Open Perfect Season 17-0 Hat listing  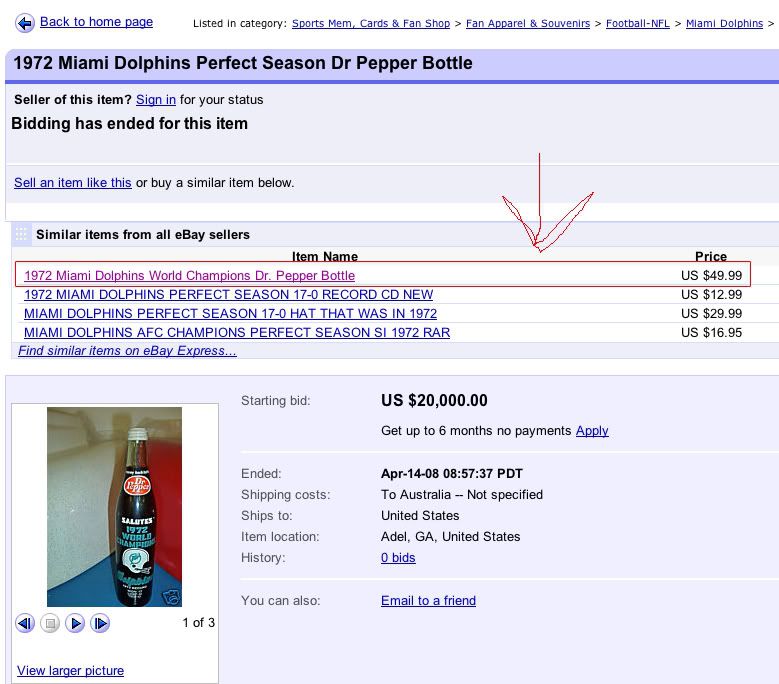230,313
